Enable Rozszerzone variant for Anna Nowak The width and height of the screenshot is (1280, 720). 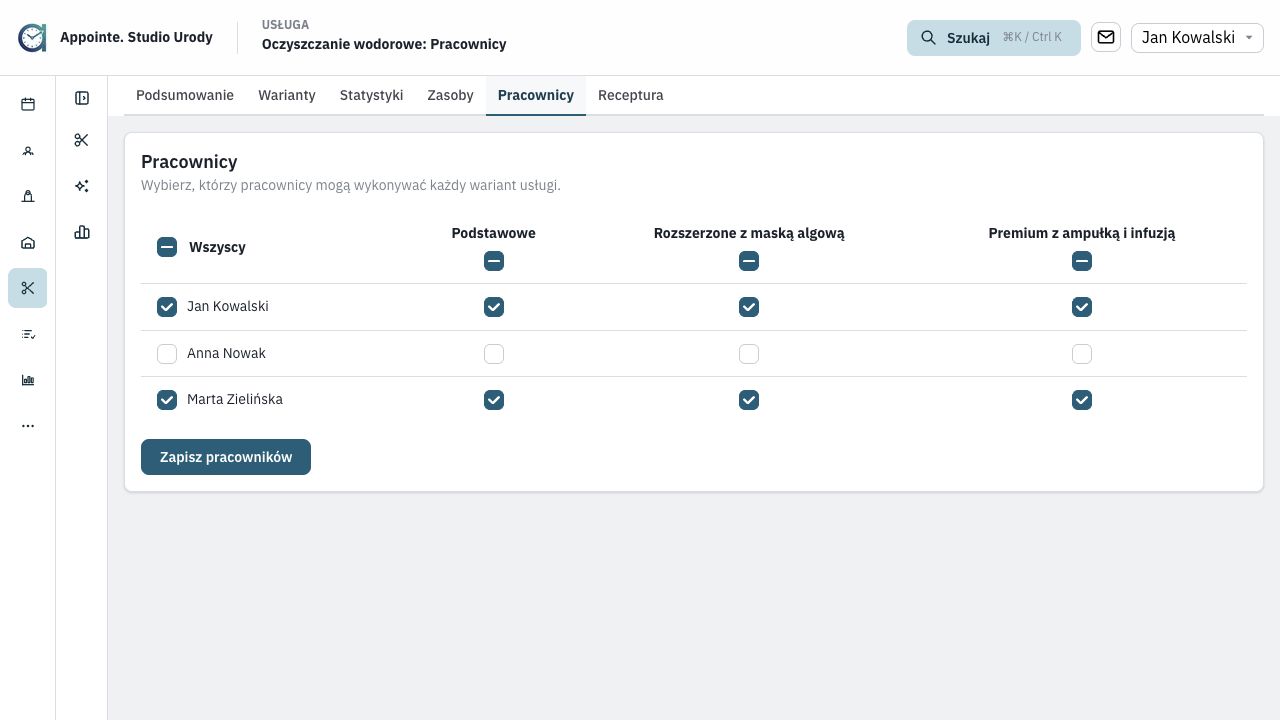click(x=749, y=354)
